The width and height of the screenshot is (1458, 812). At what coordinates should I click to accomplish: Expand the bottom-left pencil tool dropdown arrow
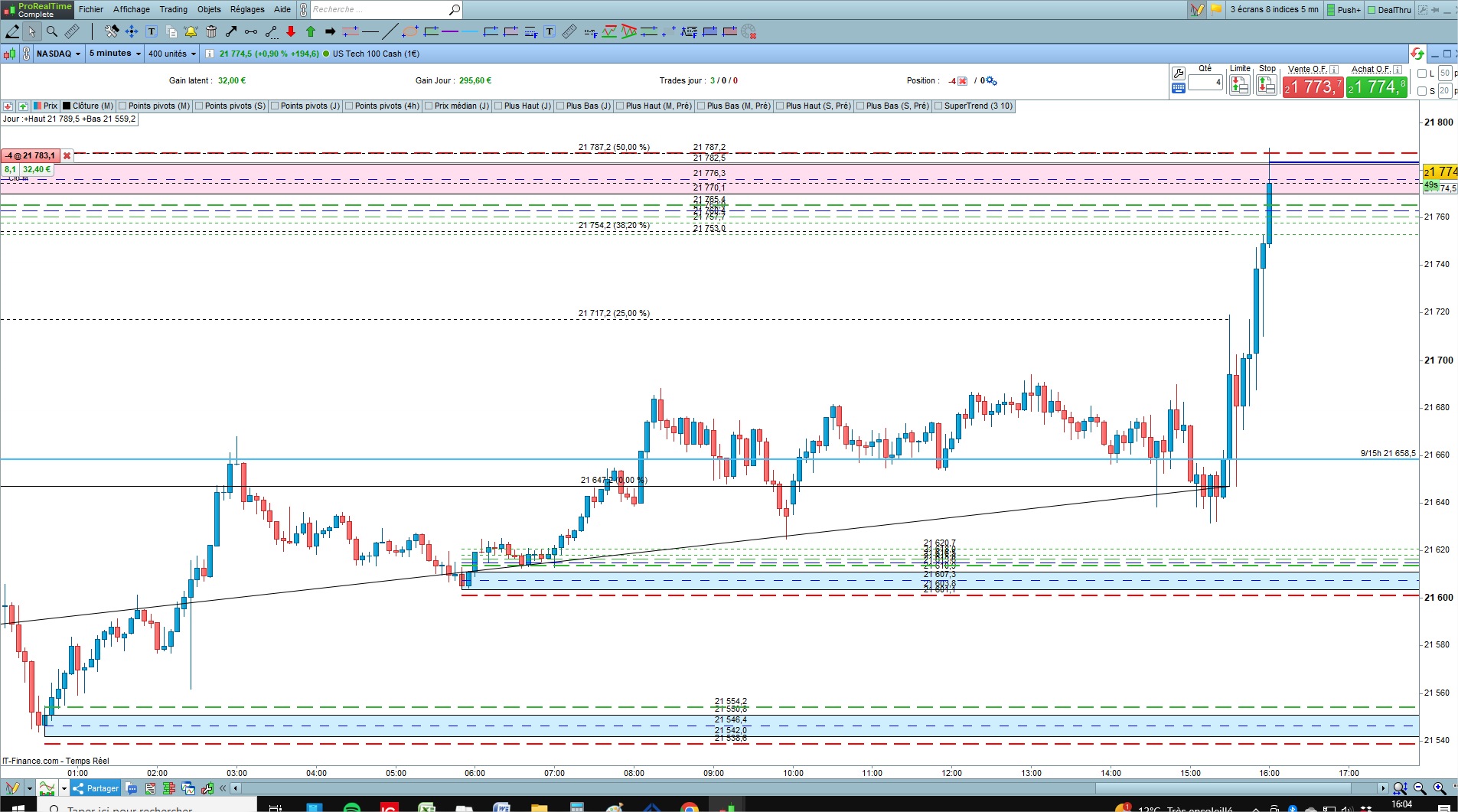30,788
